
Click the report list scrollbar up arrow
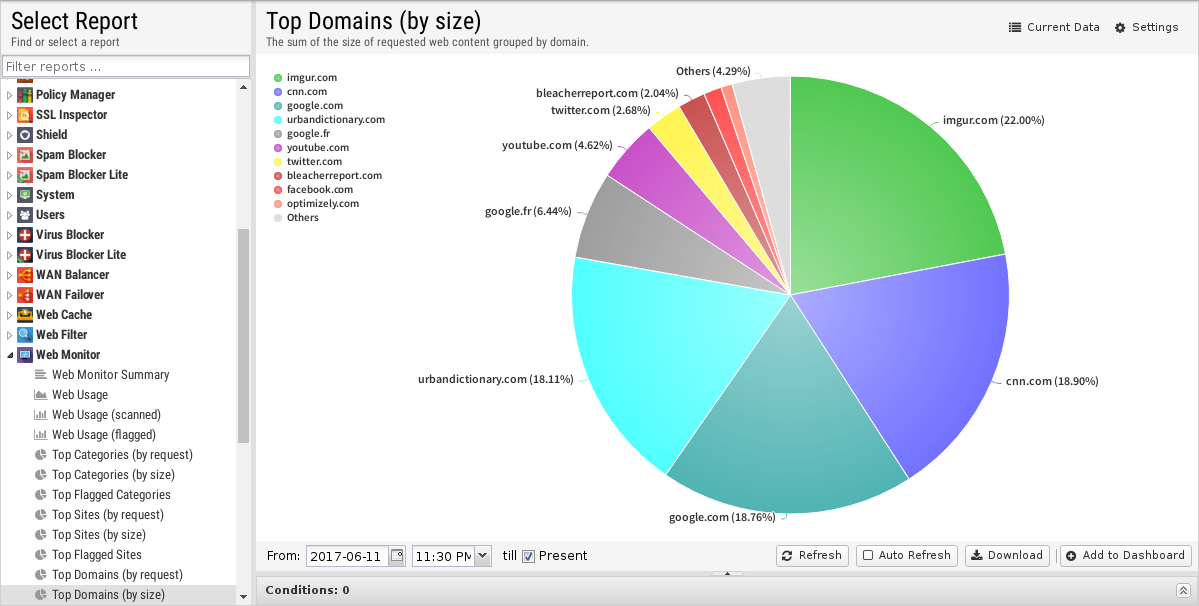point(243,88)
